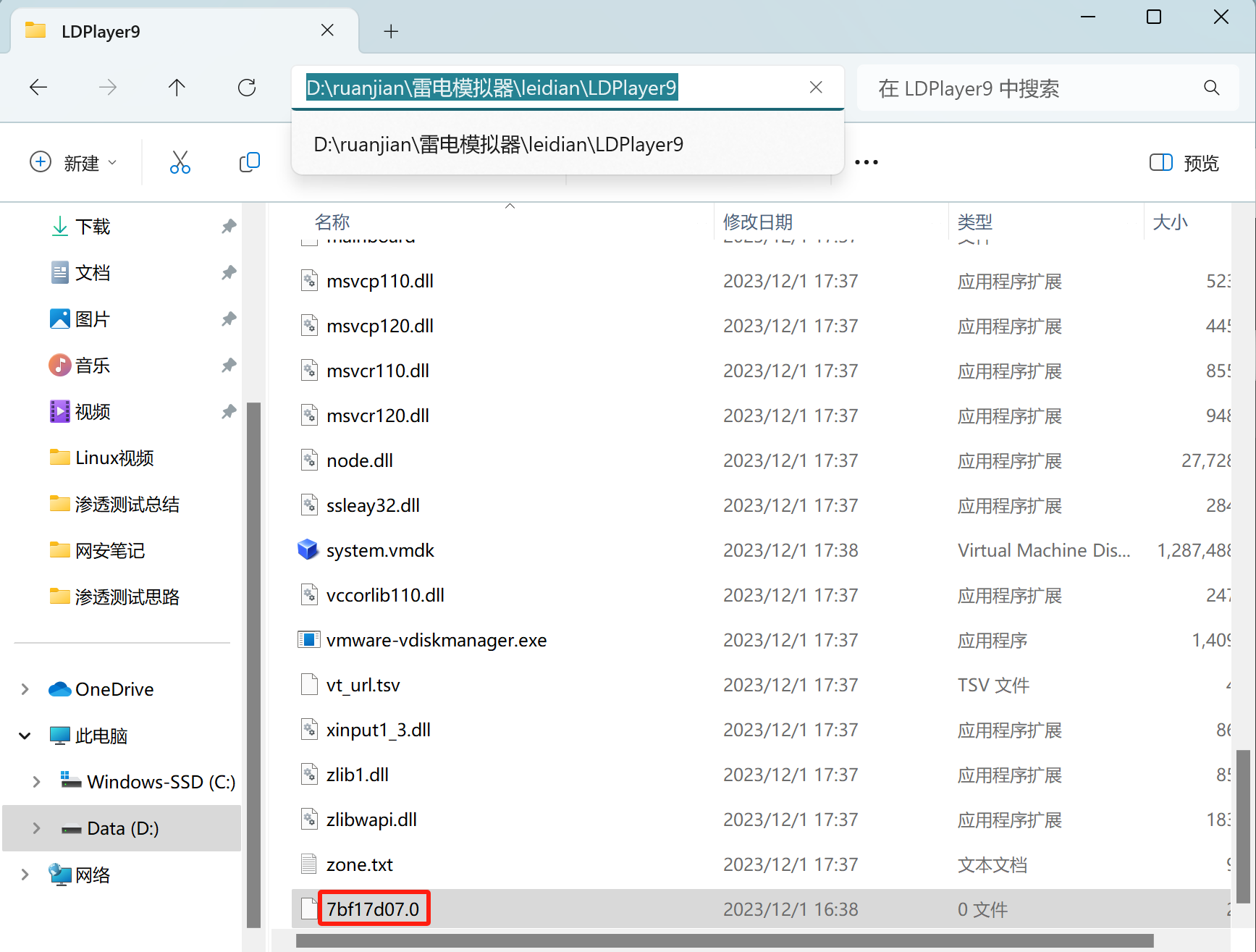This screenshot has width=1256, height=952.
Task: Refresh the current folder view
Action: pos(247,88)
